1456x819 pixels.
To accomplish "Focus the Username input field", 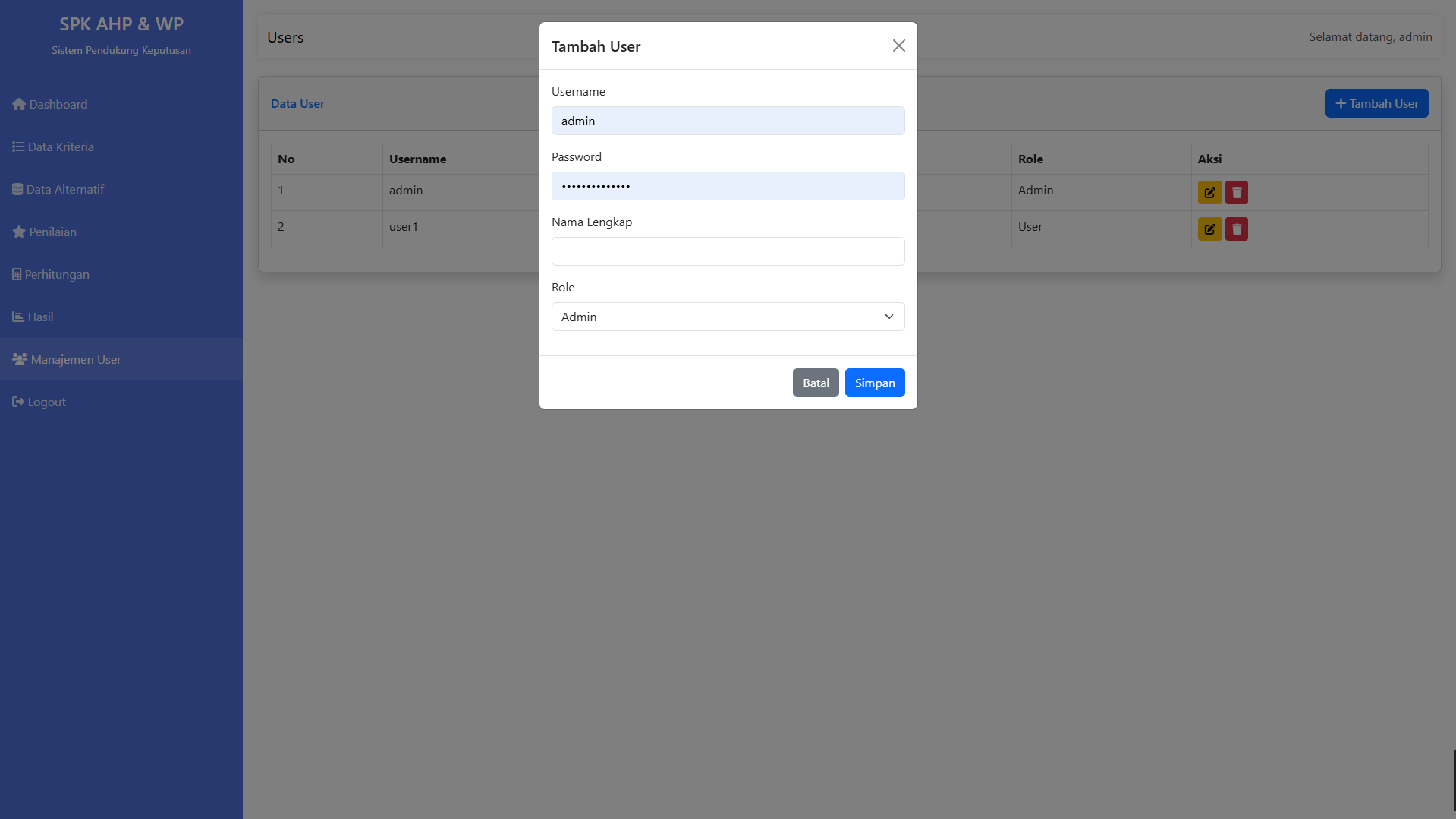I will (x=728, y=121).
